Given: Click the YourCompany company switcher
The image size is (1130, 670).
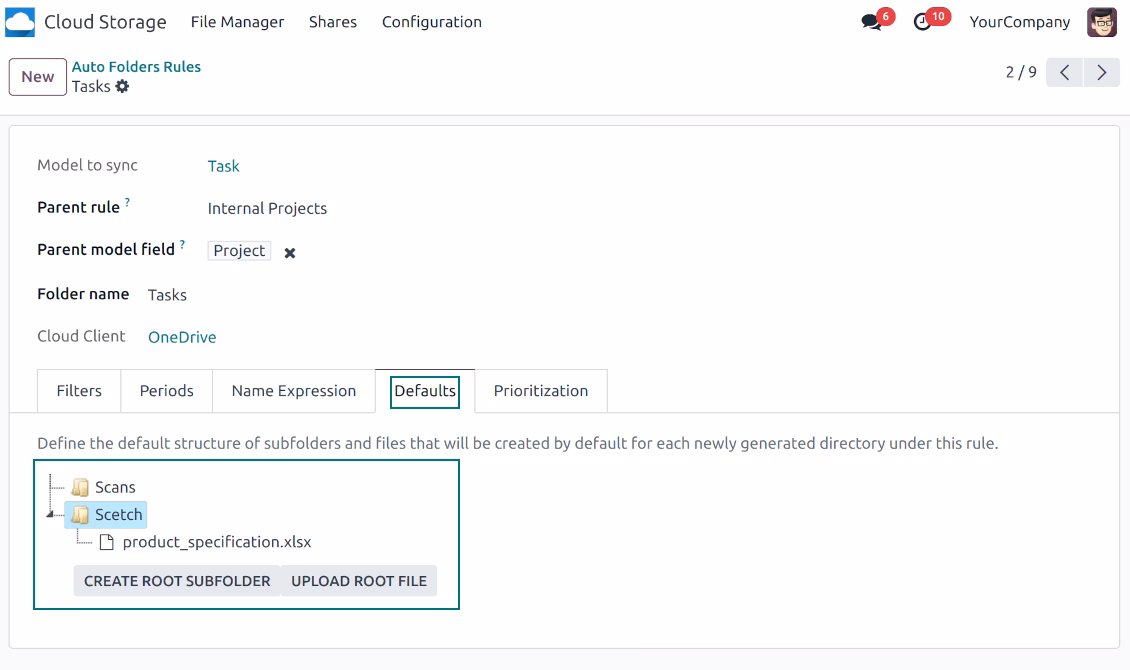Looking at the screenshot, I should tap(1020, 22).
